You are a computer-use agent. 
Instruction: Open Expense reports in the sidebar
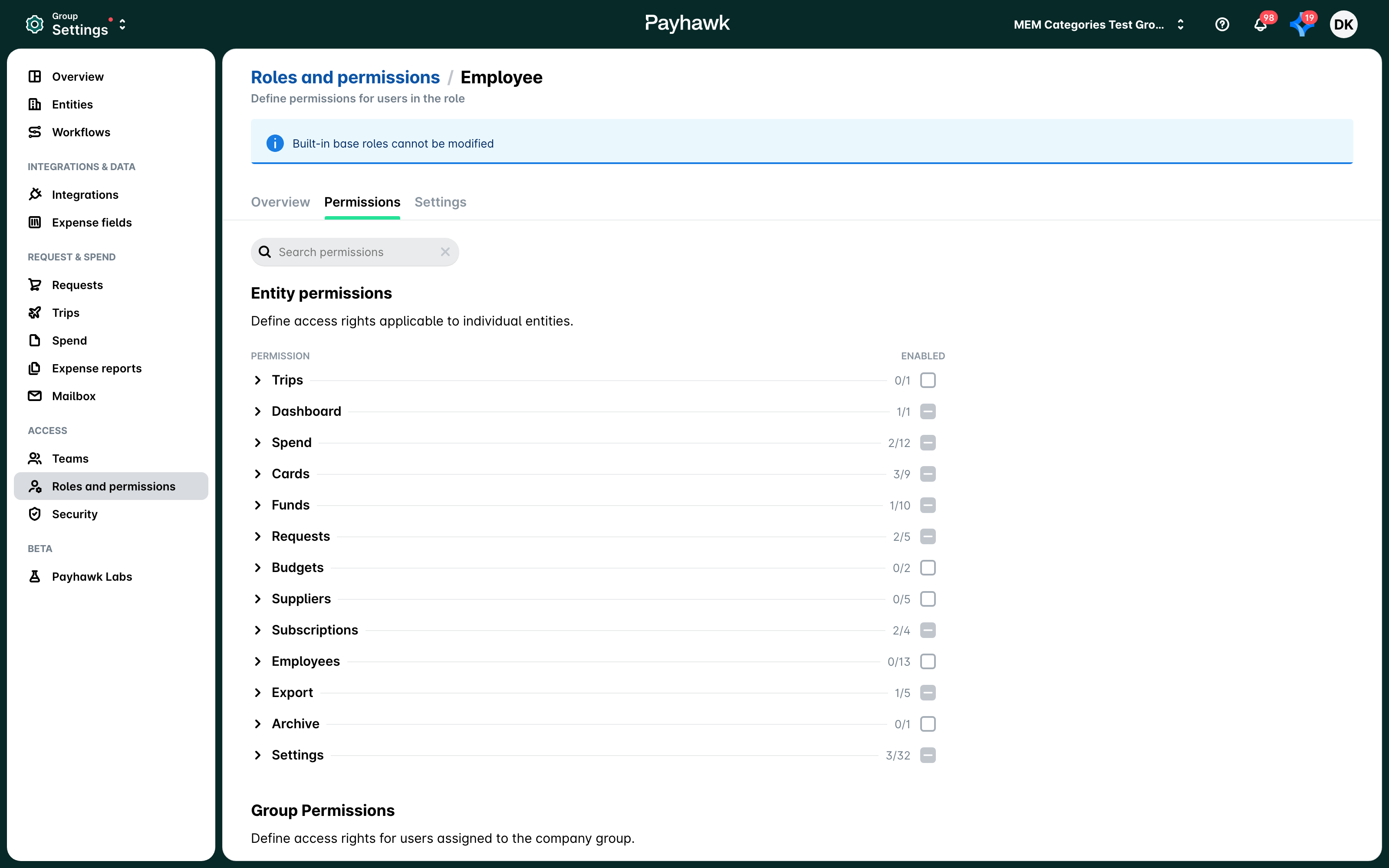pos(111,368)
